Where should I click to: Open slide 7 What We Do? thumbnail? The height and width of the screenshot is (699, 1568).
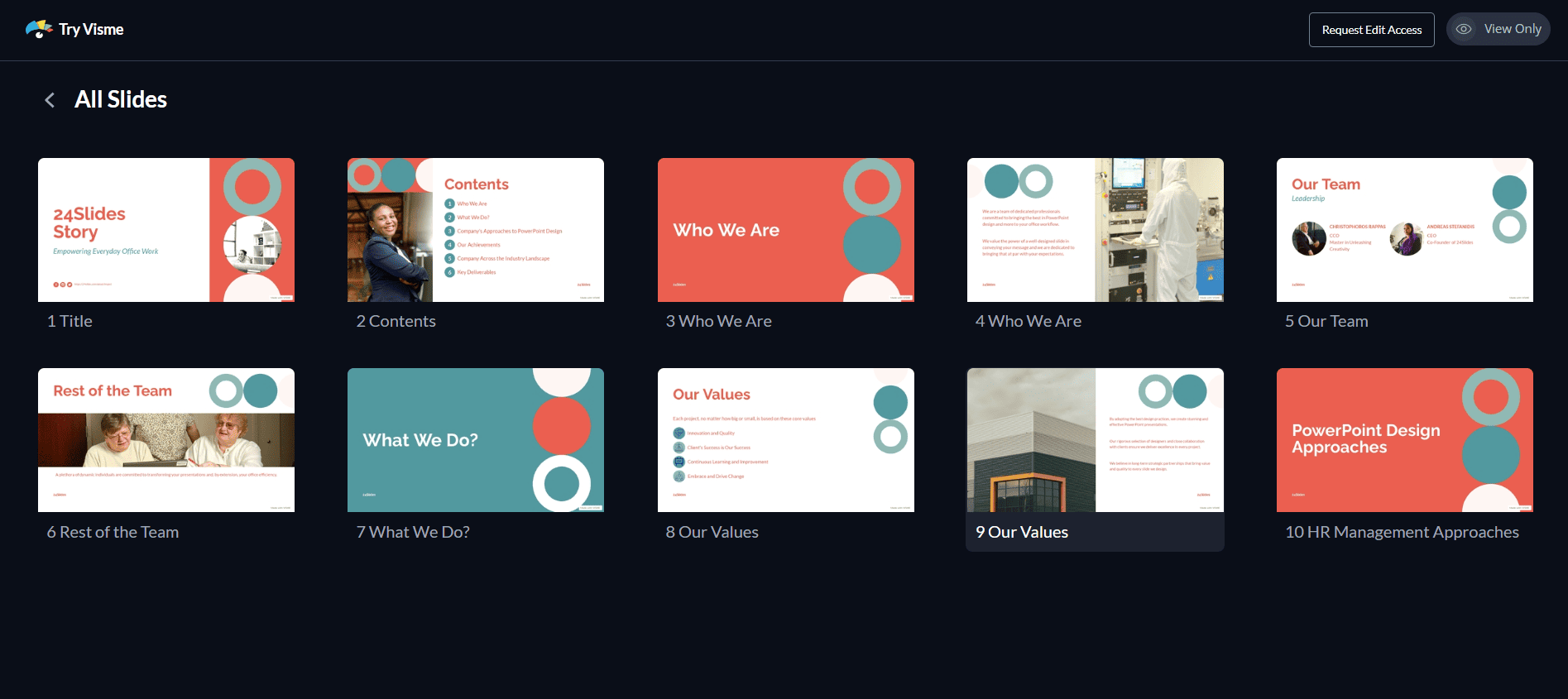[476, 440]
